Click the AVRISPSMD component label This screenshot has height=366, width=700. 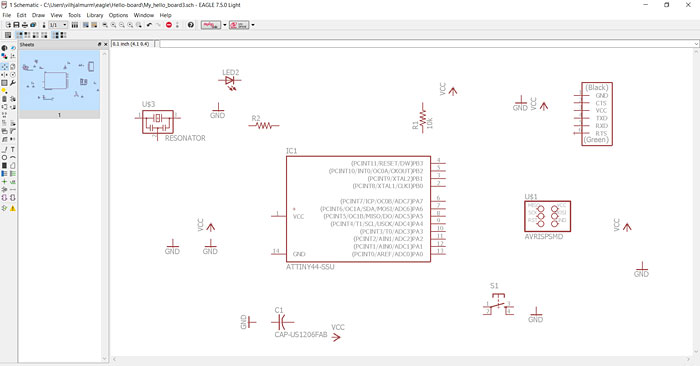pos(543,237)
